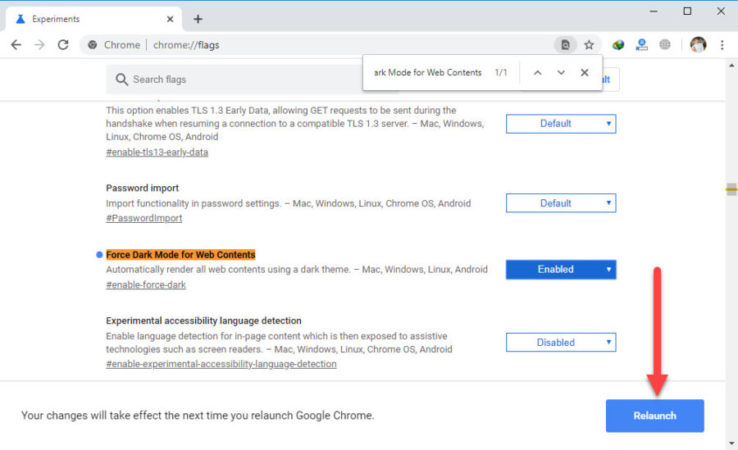Open the #enable-force-dark link
This screenshot has width=738, height=450.
146,285
